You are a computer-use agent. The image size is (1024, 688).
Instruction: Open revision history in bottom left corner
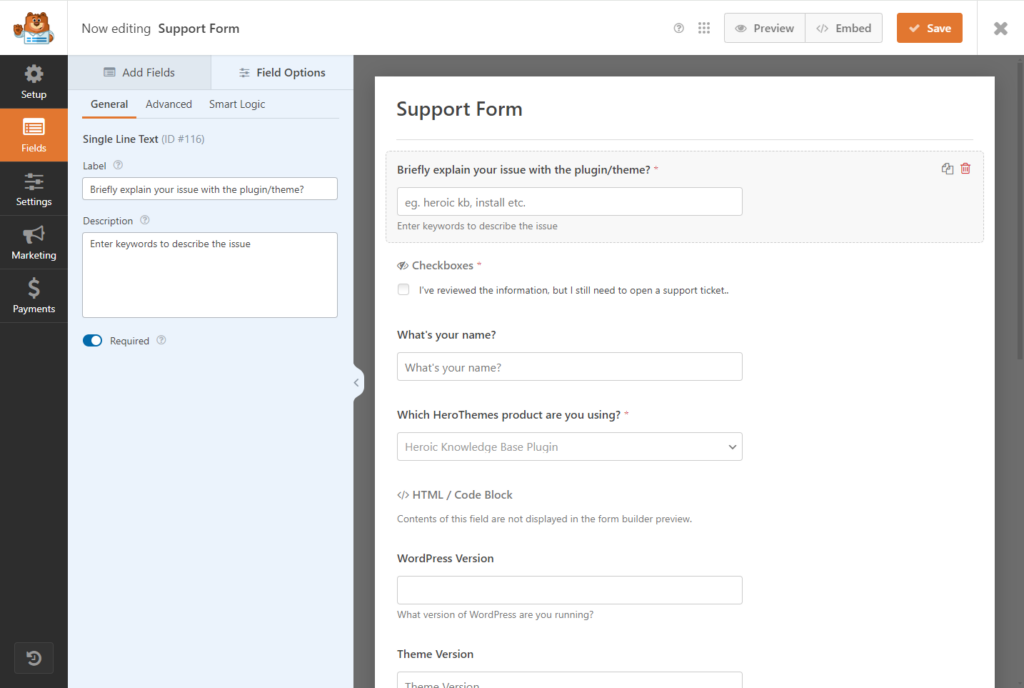pyautogui.click(x=33, y=658)
